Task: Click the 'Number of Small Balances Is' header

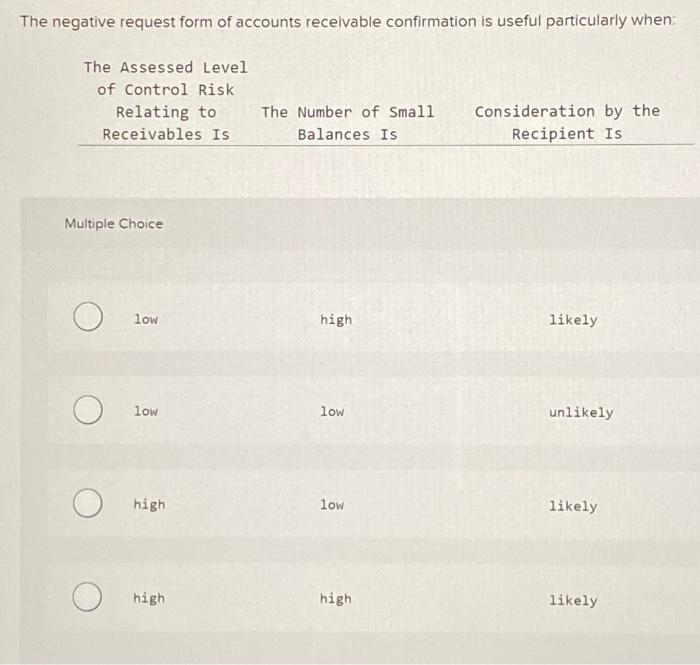Action: click(x=348, y=123)
